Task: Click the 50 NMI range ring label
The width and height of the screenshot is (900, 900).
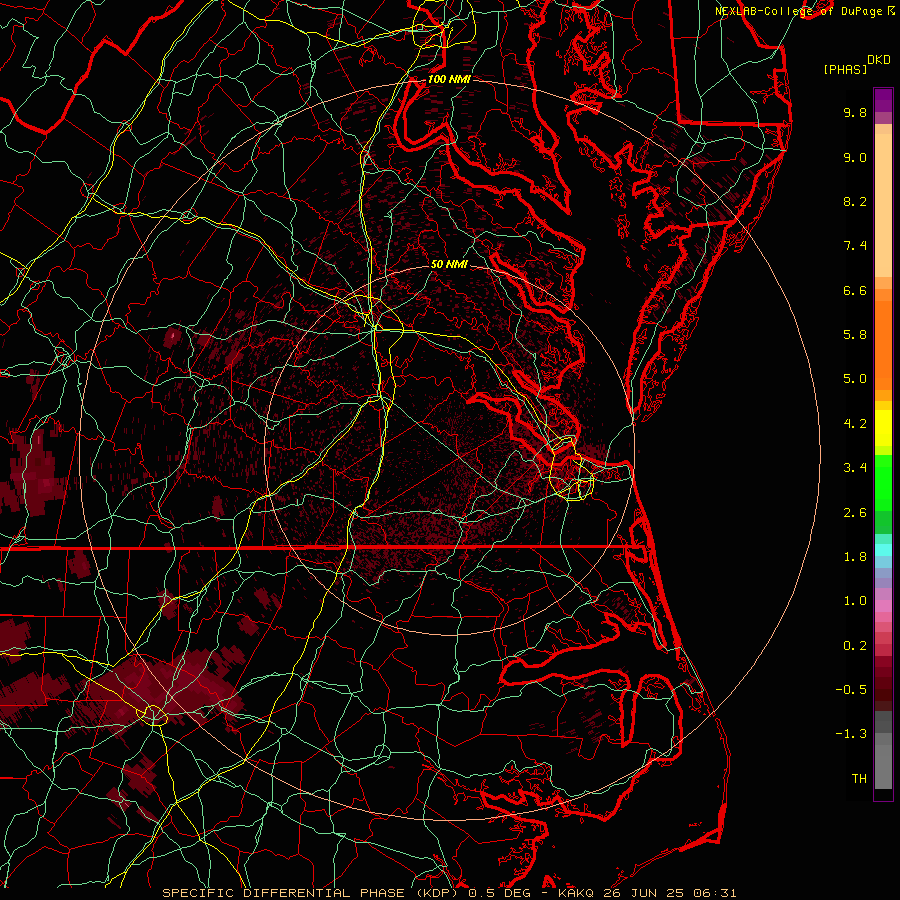Action: click(449, 264)
